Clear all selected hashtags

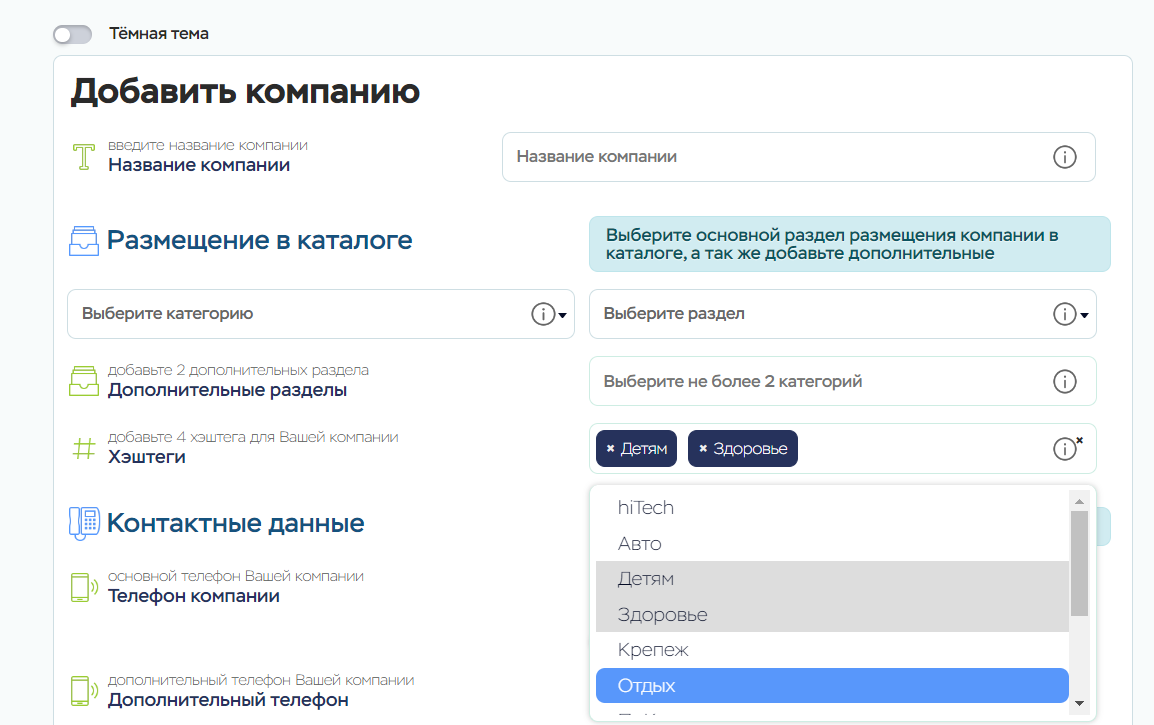pyautogui.click(x=1080, y=440)
